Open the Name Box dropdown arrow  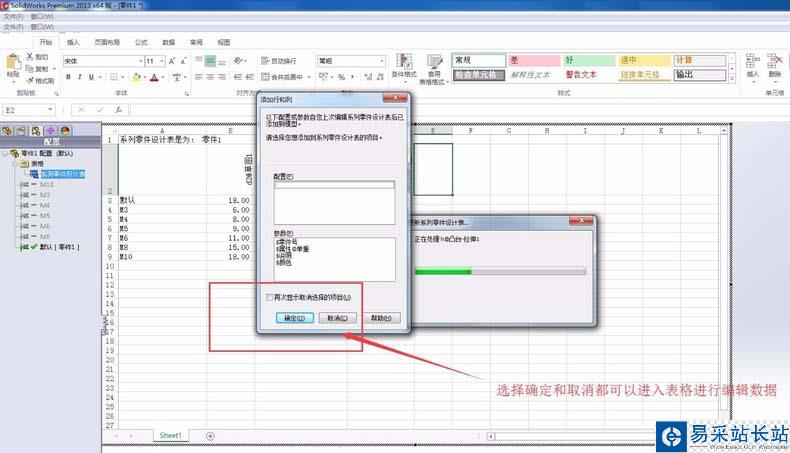click(50, 109)
